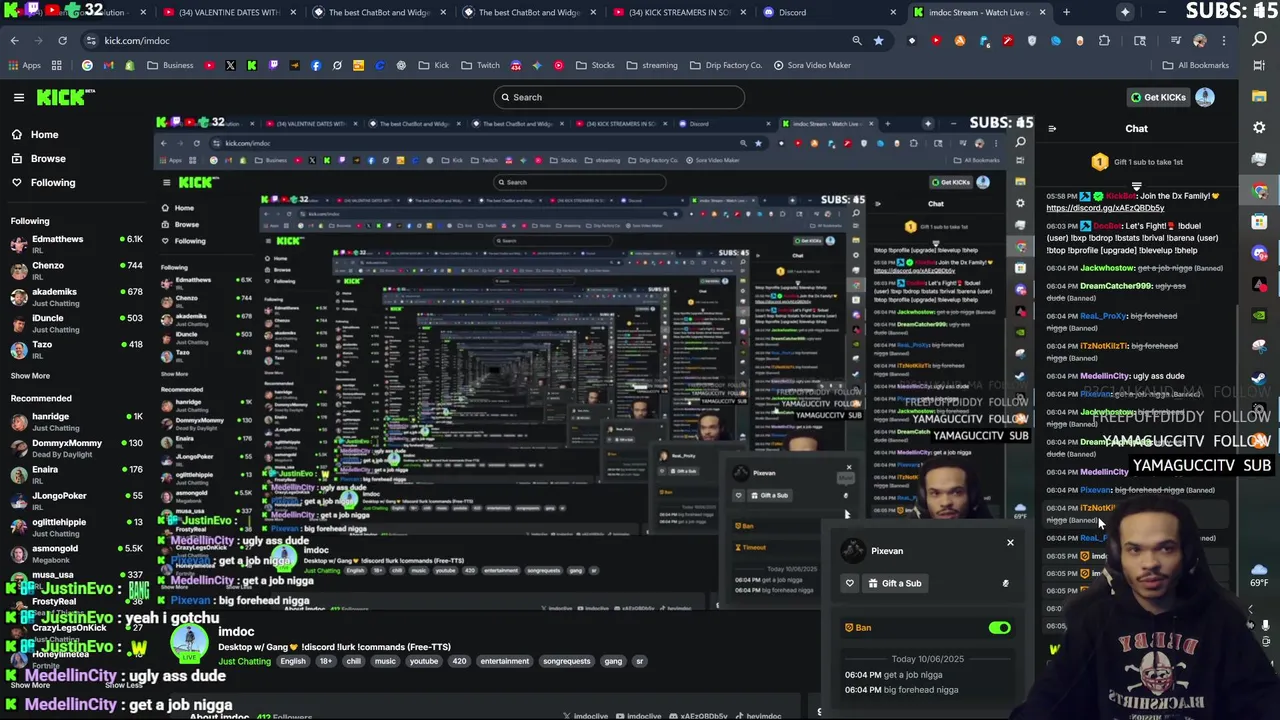The height and width of the screenshot is (720, 1280).
Task: Select the songrequests stream tag
Action: pyautogui.click(x=567, y=661)
